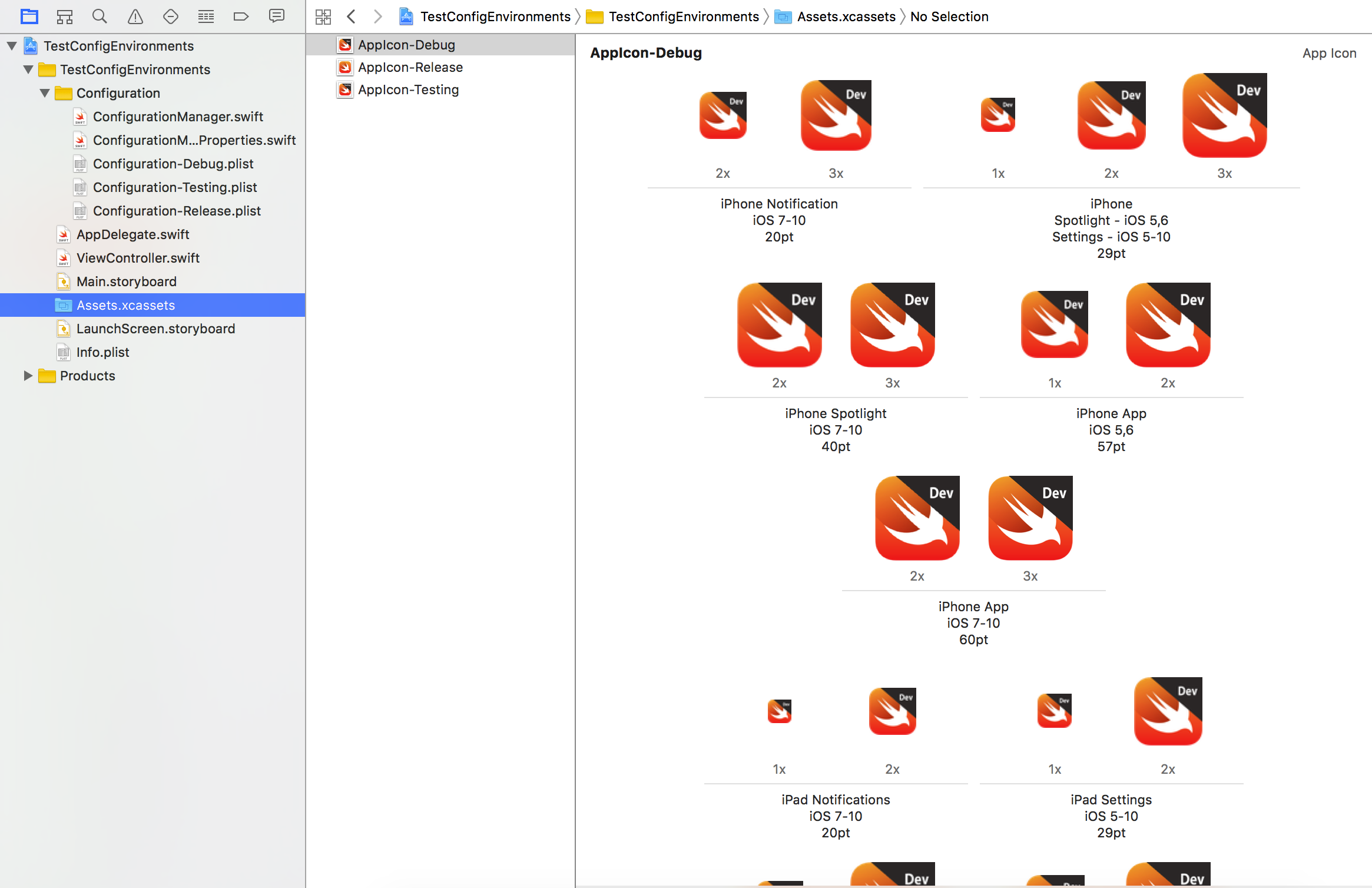Screen dimensions: 1372x888
Task: Click the related items grid icon
Action: (323, 16)
